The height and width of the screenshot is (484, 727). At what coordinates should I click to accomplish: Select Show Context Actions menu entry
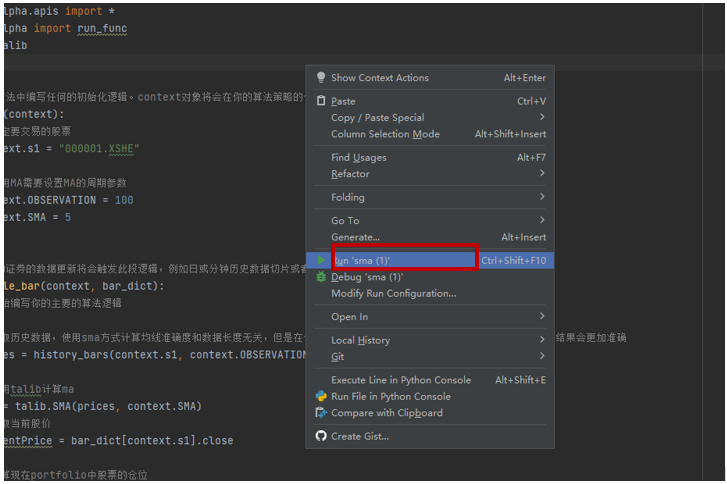point(430,77)
